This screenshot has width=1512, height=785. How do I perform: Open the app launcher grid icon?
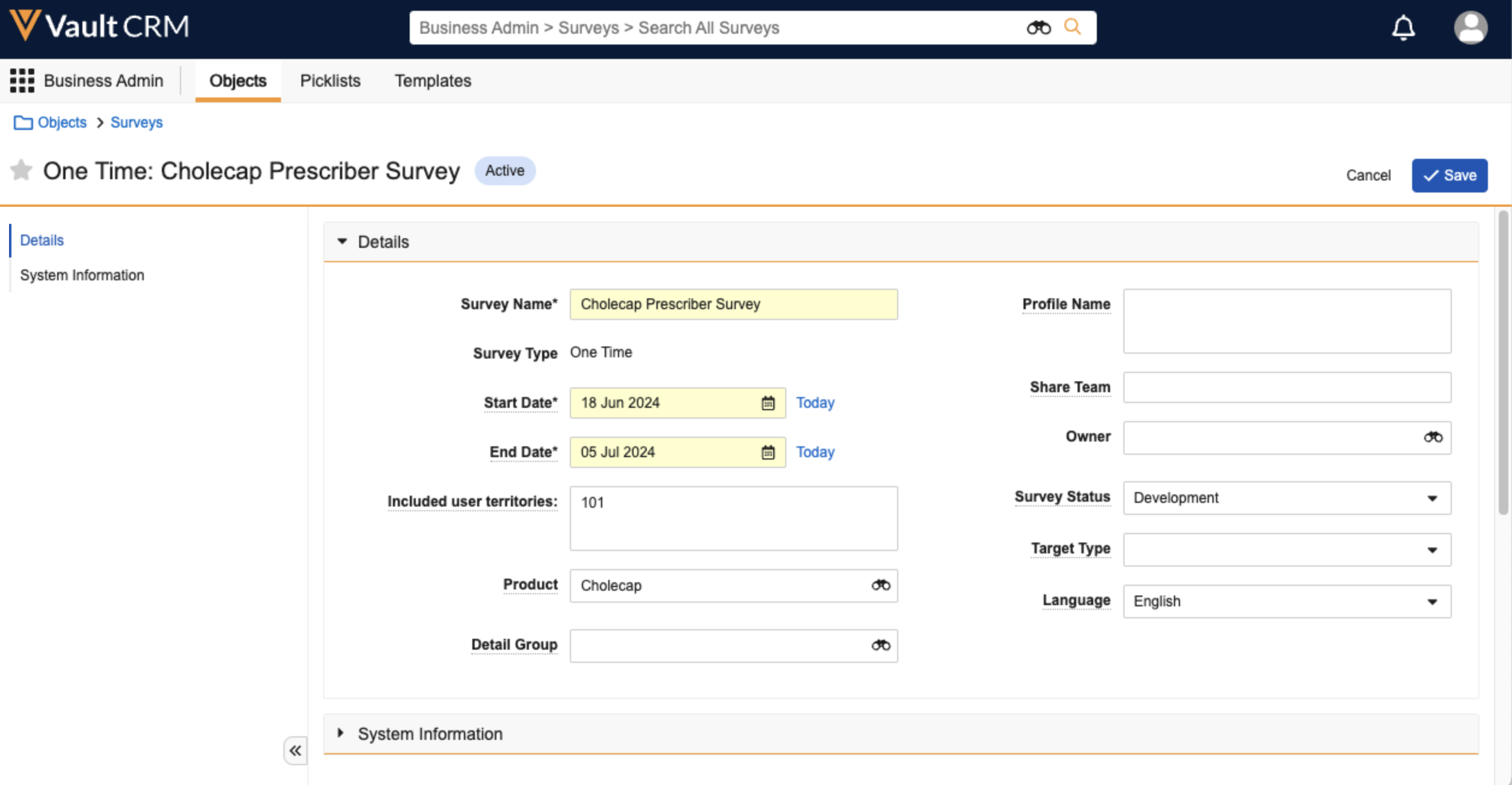pyautogui.click(x=22, y=81)
